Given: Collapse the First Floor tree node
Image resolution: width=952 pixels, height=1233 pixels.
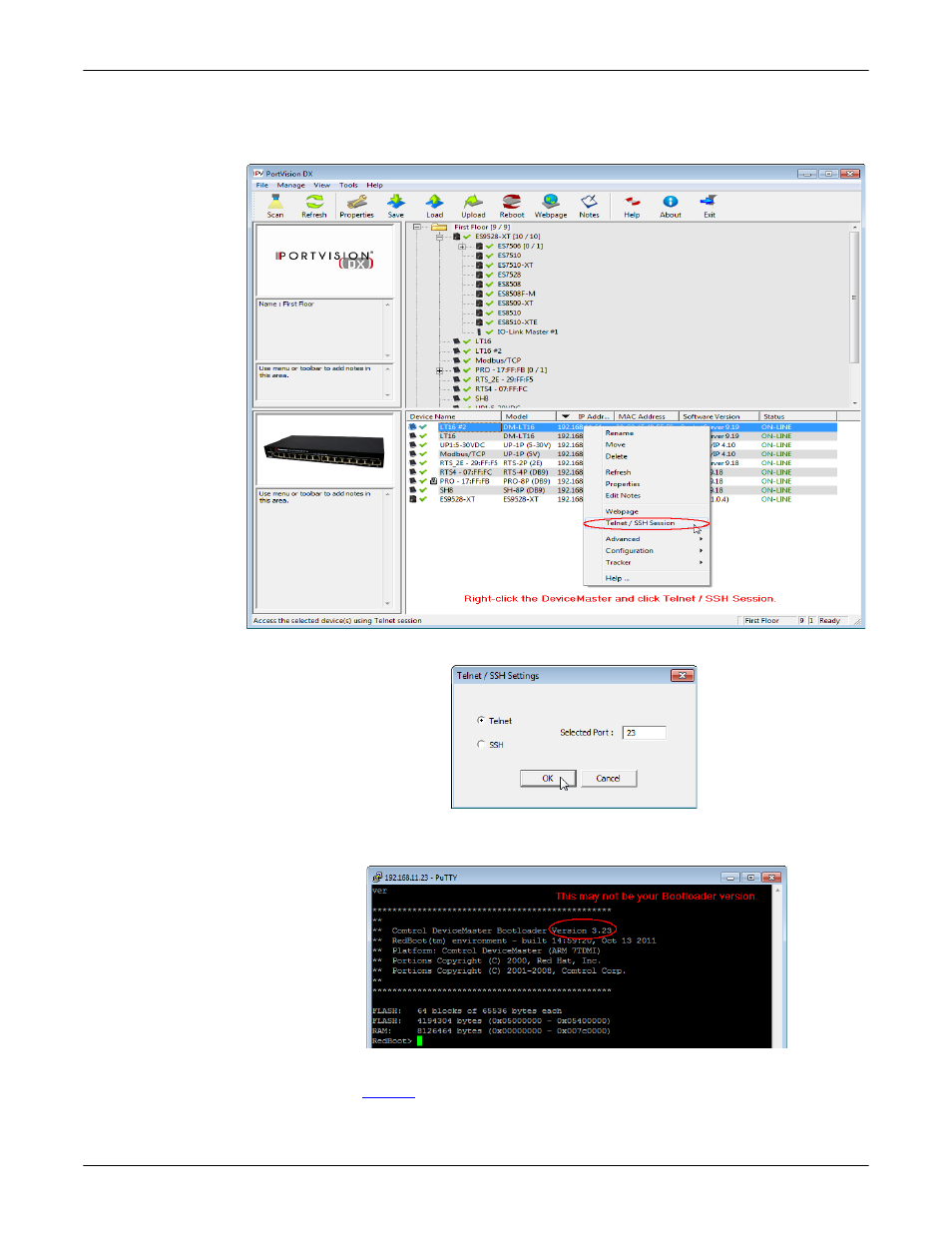Looking at the screenshot, I should click(x=416, y=227).
